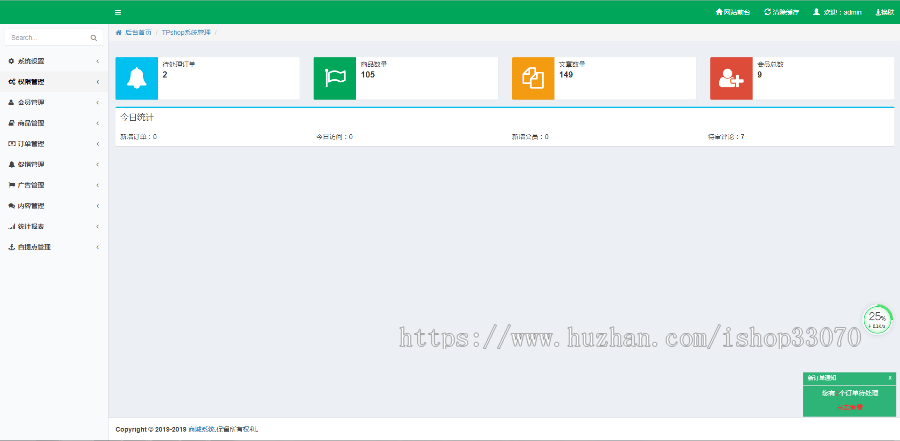
Task: Expand the 自提点管理 chevron
Action: pos(98,247)
